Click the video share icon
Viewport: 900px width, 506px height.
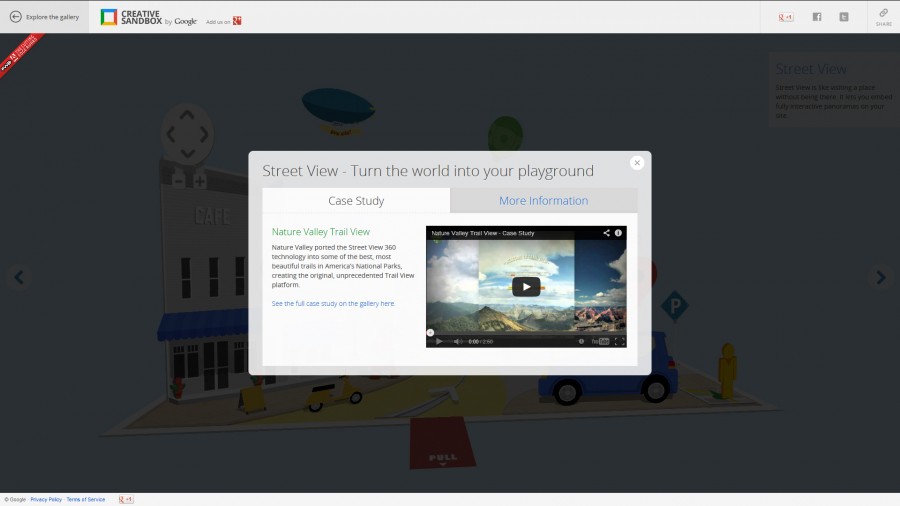click(606, 233)
